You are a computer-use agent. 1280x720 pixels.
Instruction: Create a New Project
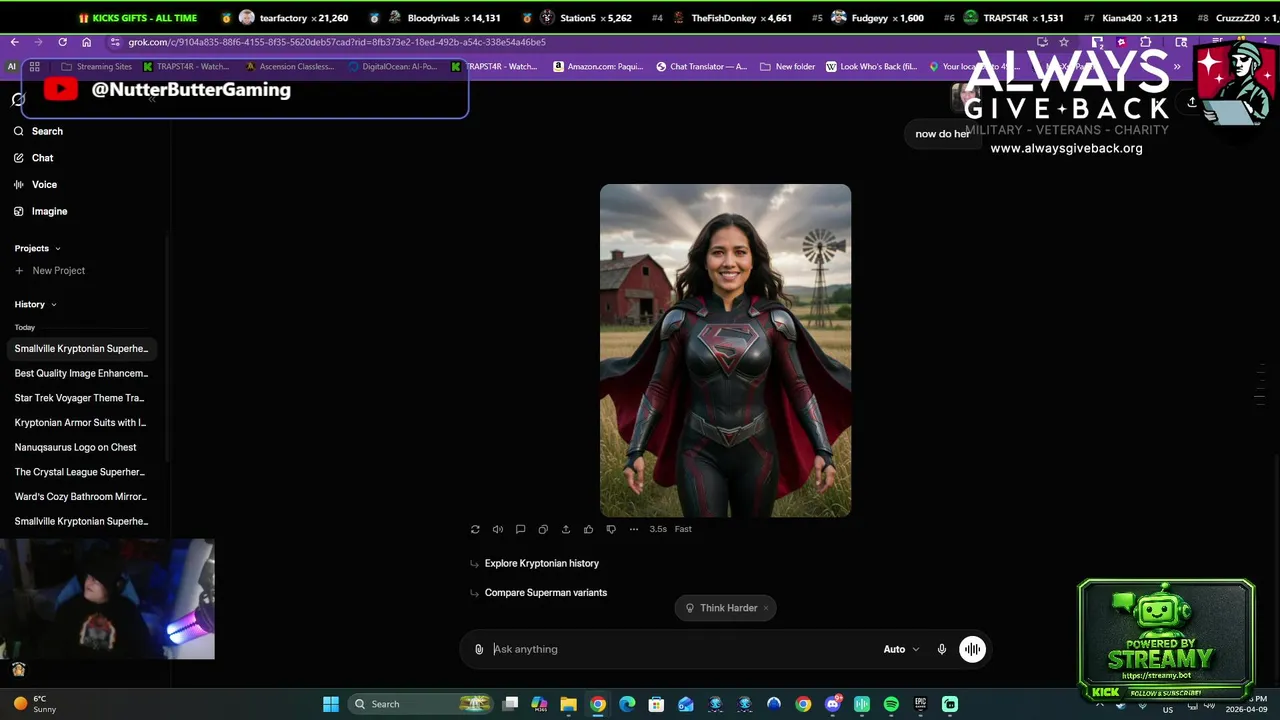[x=50, y=271]
